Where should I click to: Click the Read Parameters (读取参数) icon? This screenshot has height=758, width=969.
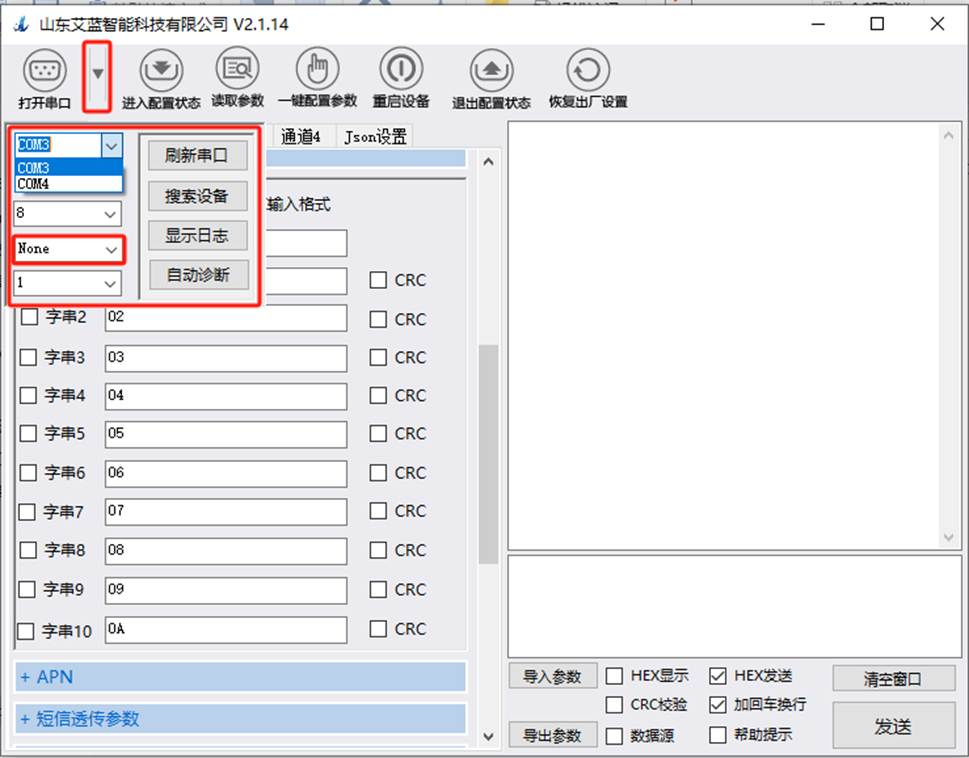(x=237, y=70)
